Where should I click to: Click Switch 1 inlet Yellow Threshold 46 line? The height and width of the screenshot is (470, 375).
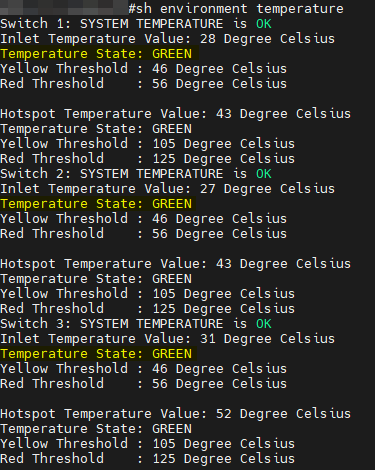[143, 69]
